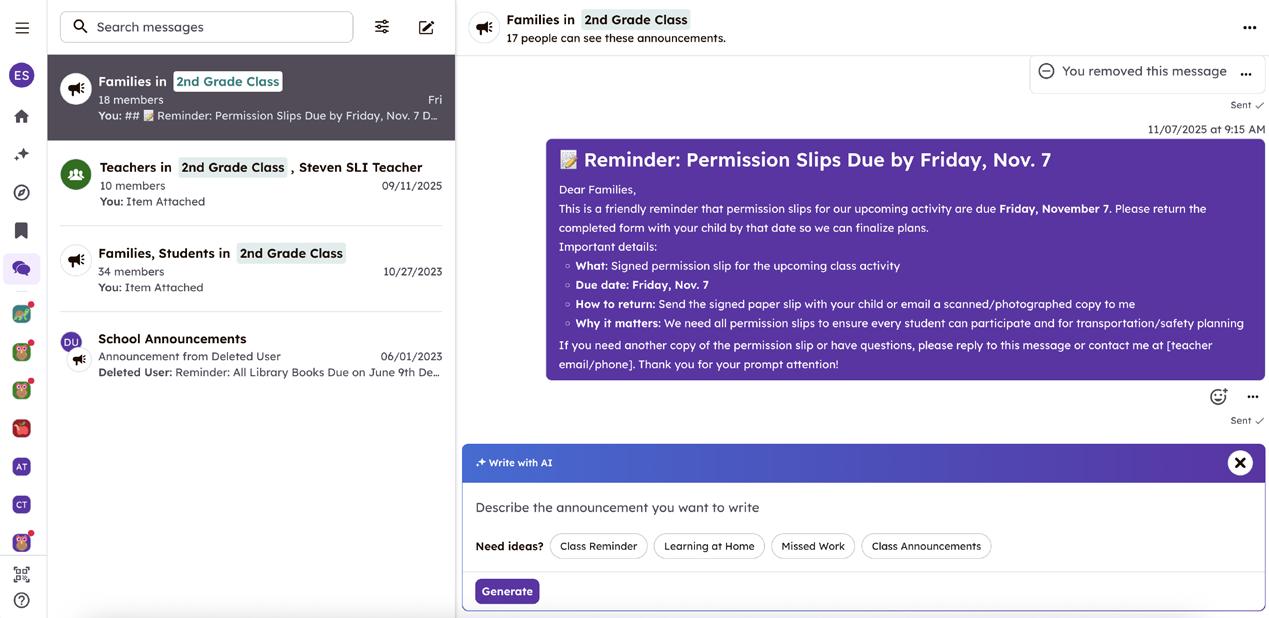Open the help question mark icon
This screenshot has width=1269, height=618.
tap(22, 600)
